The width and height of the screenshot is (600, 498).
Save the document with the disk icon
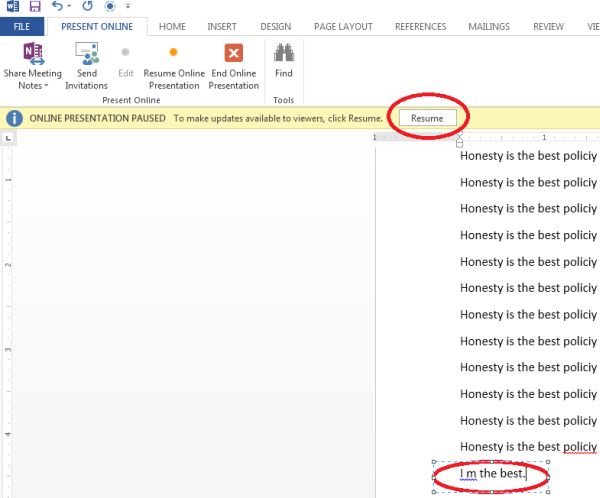pyautogui.click(x=35, y=6)
